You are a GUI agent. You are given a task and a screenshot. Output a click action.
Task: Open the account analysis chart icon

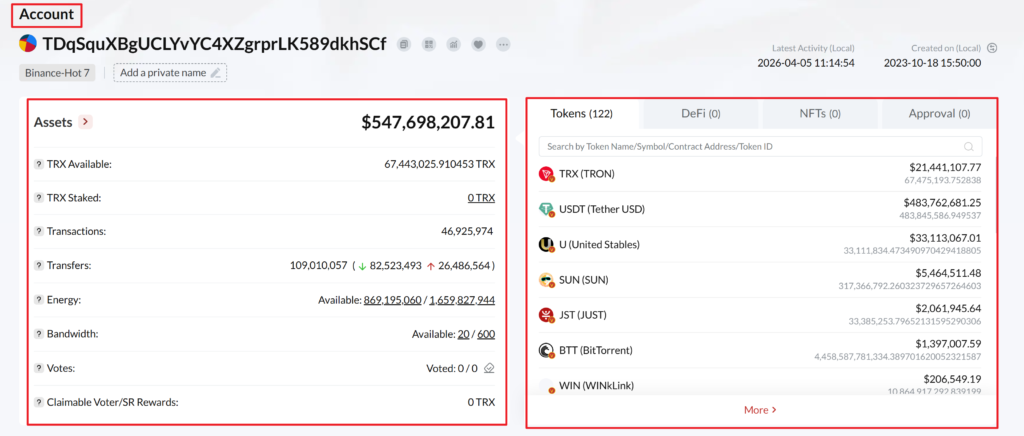454,44
